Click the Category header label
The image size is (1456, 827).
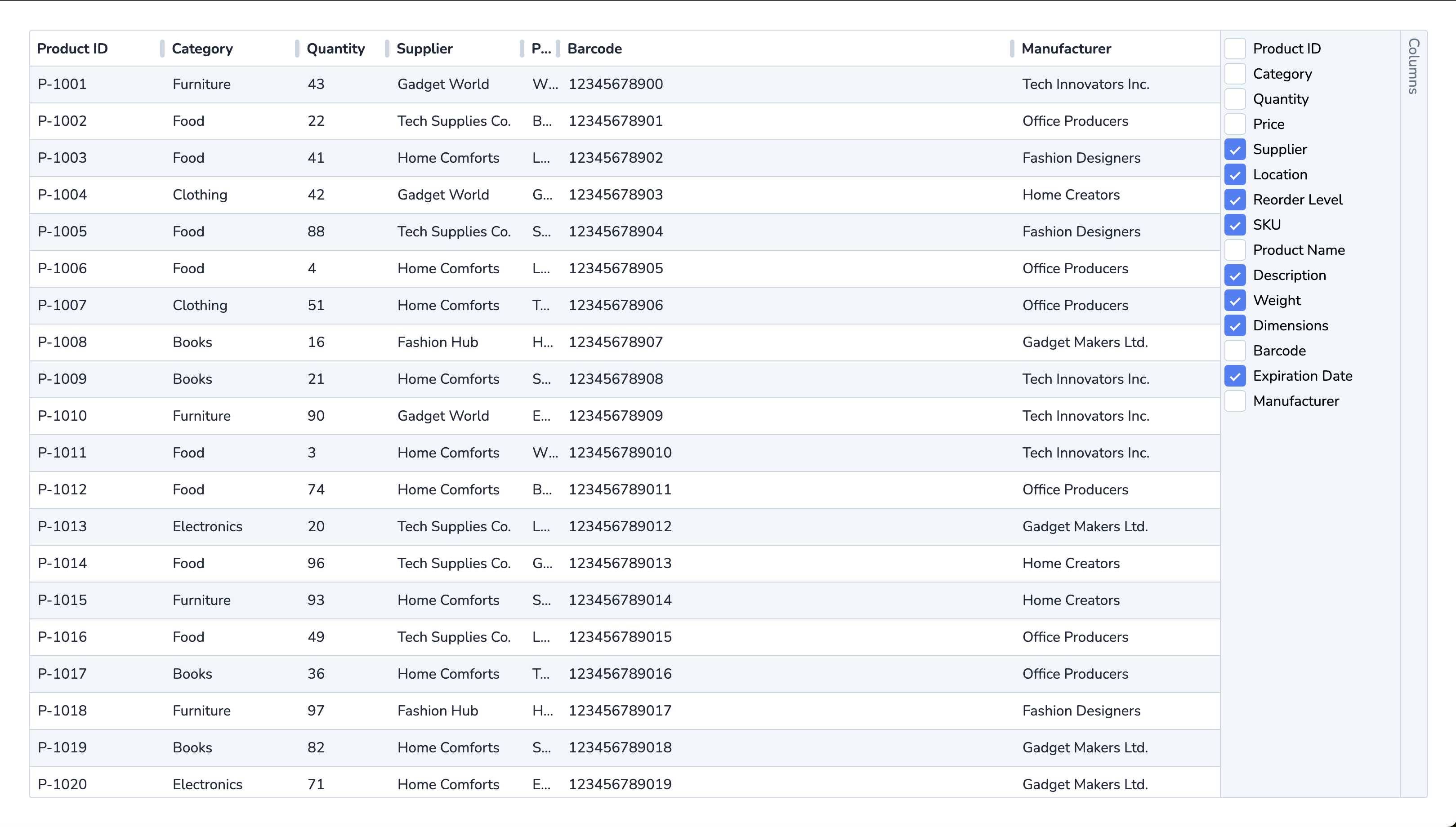tap(202, 49)
